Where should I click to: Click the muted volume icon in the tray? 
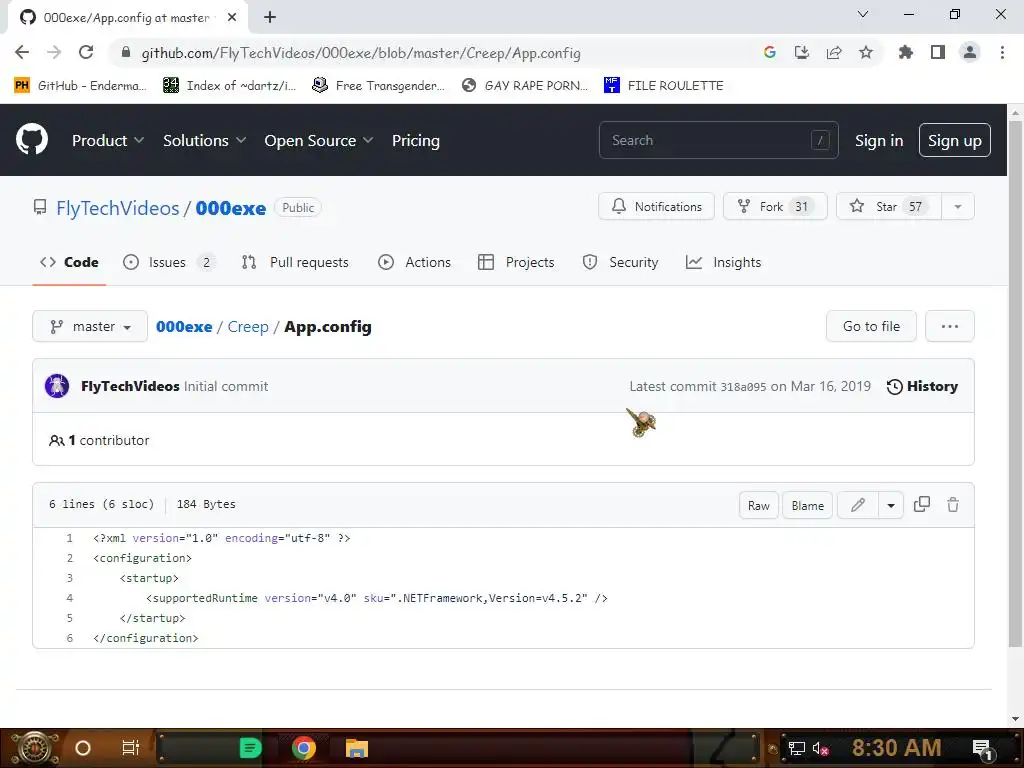coord(820,748)
